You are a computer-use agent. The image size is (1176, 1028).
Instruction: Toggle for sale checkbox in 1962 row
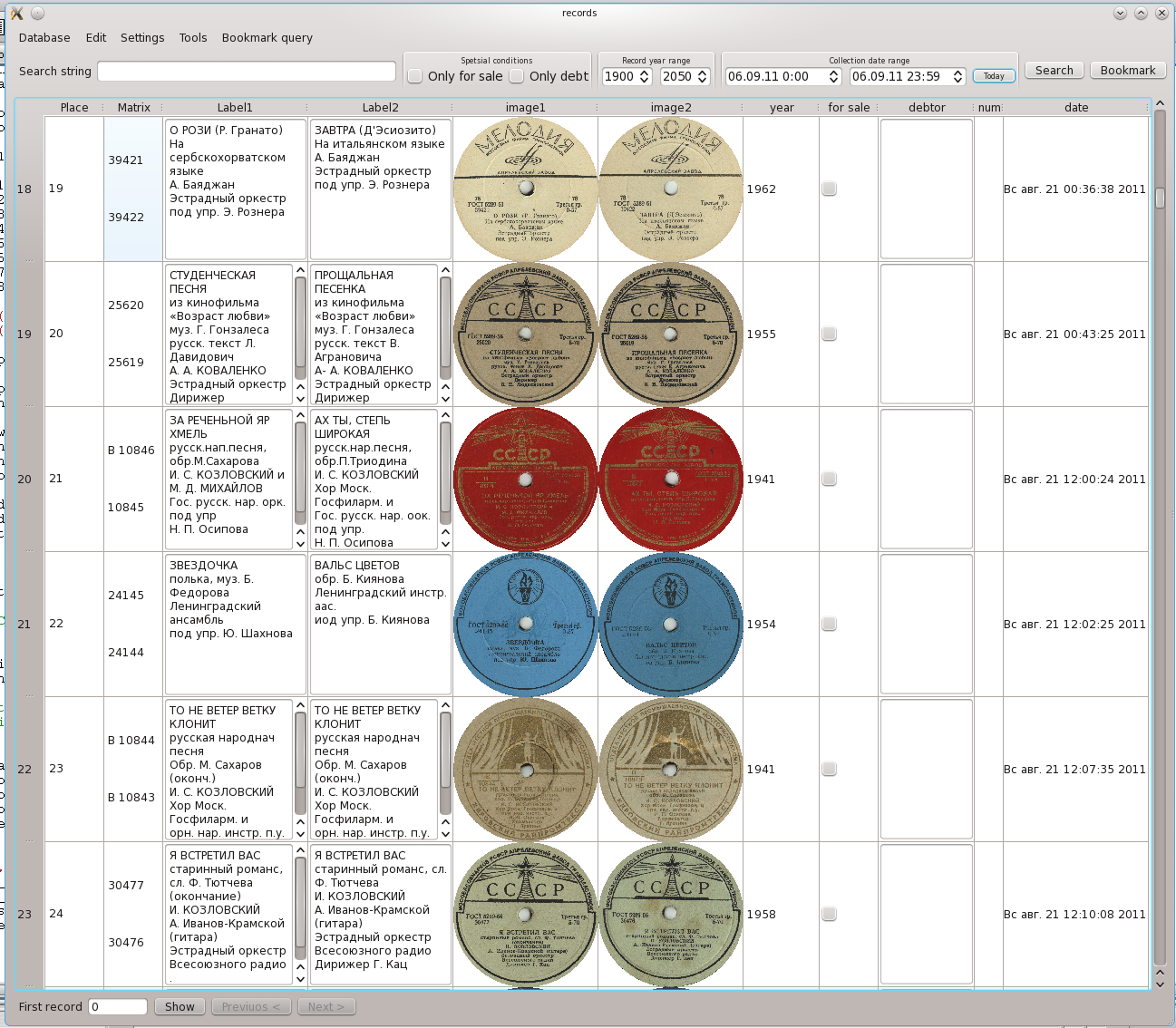coord(829,189)
